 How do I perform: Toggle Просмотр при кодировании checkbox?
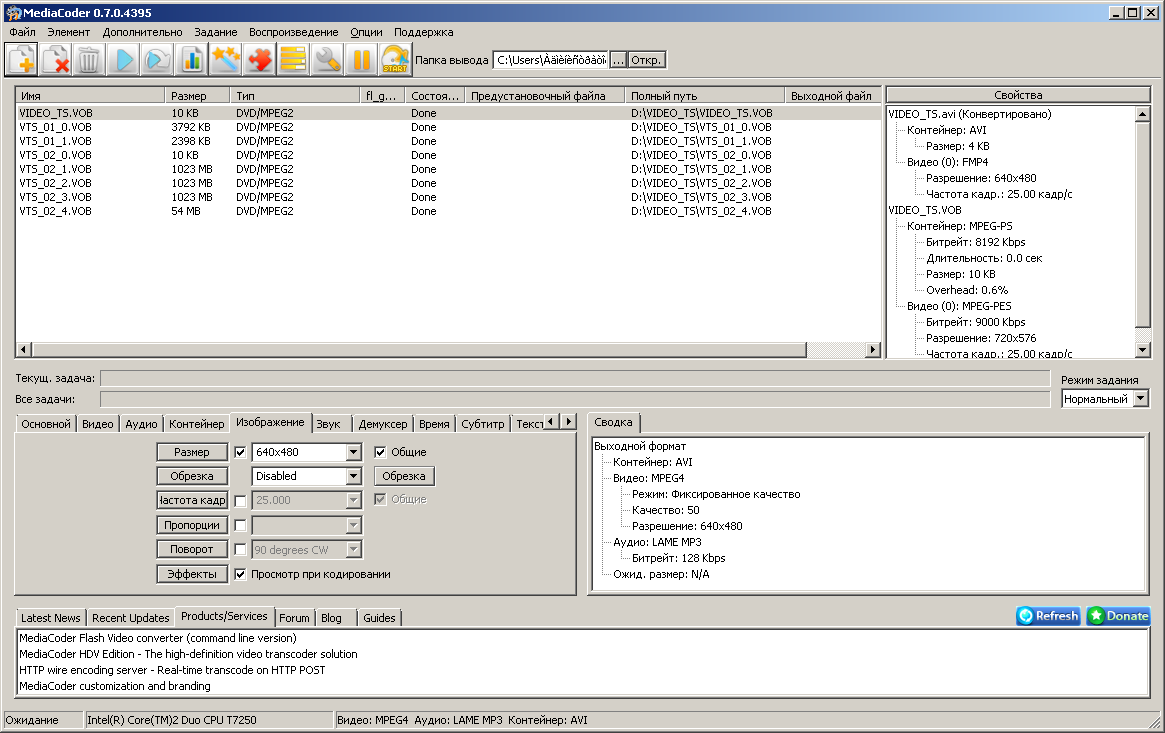[240, 574]
